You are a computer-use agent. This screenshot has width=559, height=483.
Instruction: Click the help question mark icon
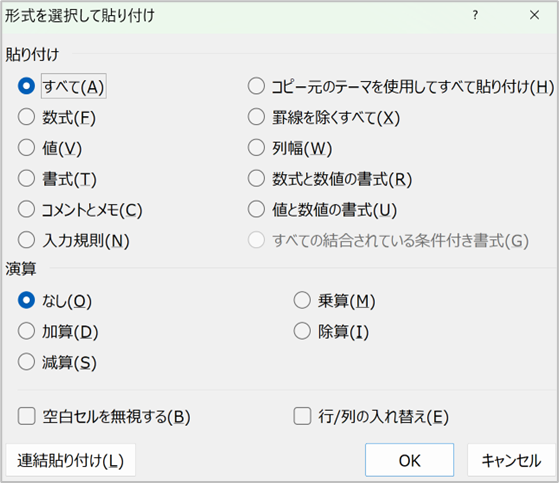click(475, 15)
